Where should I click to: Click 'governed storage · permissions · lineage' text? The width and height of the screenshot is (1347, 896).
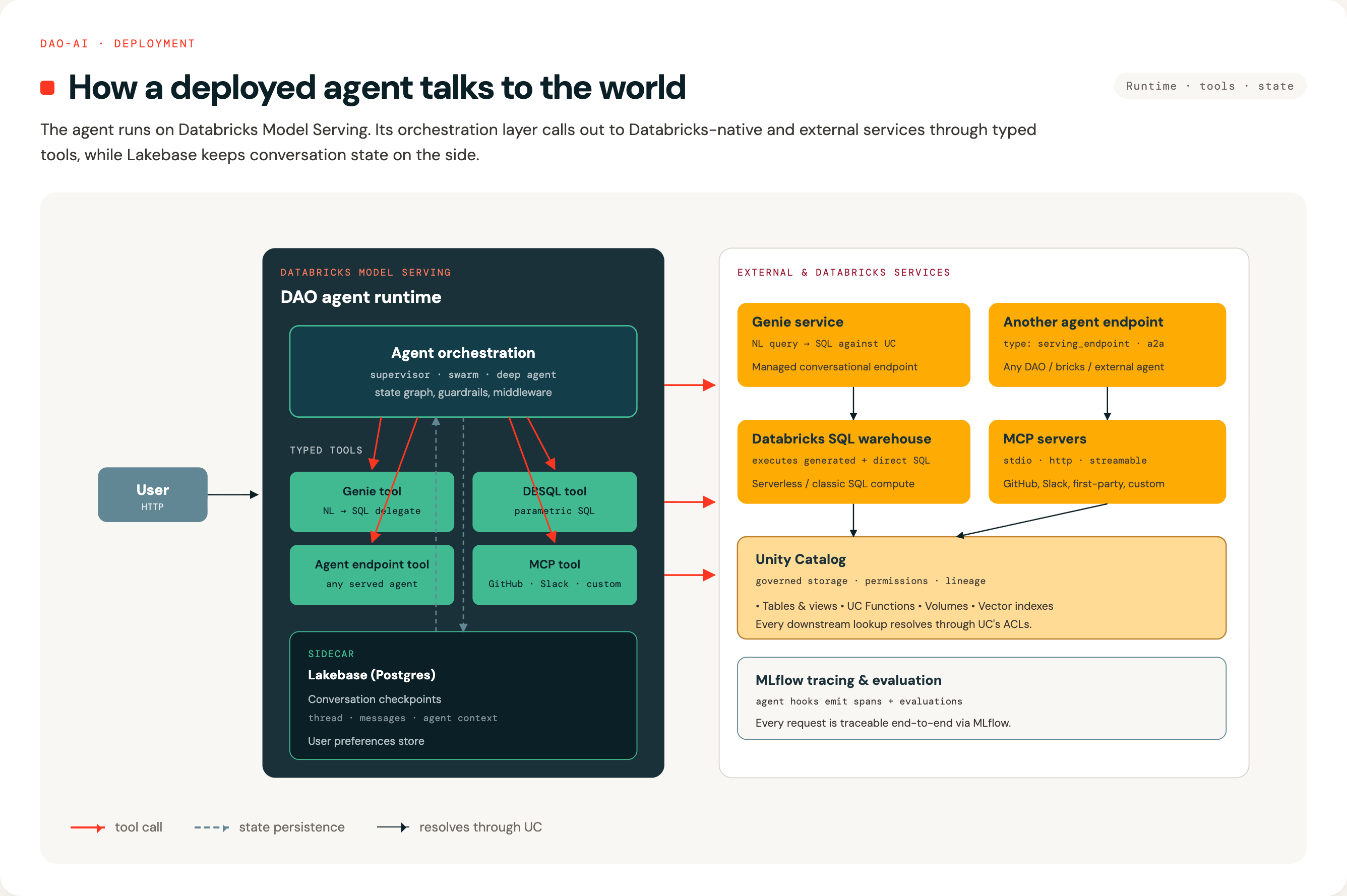(x=871, y=581)
